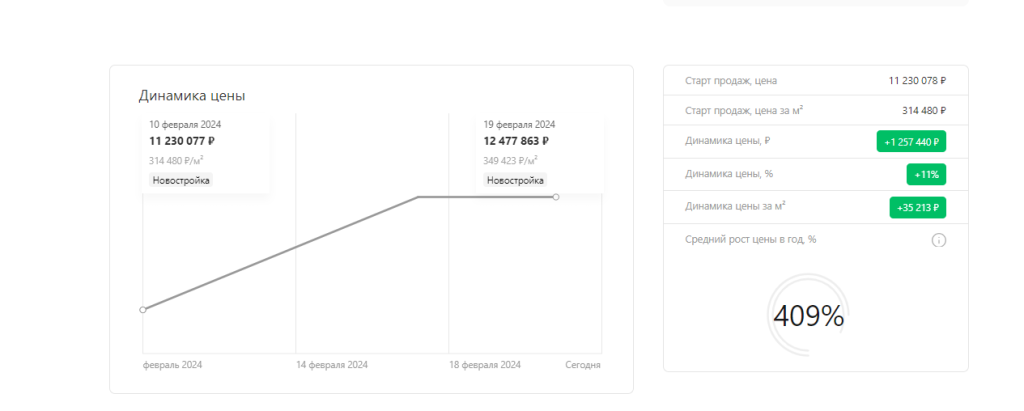This screenshot has height=411, width=1024.
Task: Click the 12 477 863 ₽ tooltip price
Action: click(x=516, y=141)
